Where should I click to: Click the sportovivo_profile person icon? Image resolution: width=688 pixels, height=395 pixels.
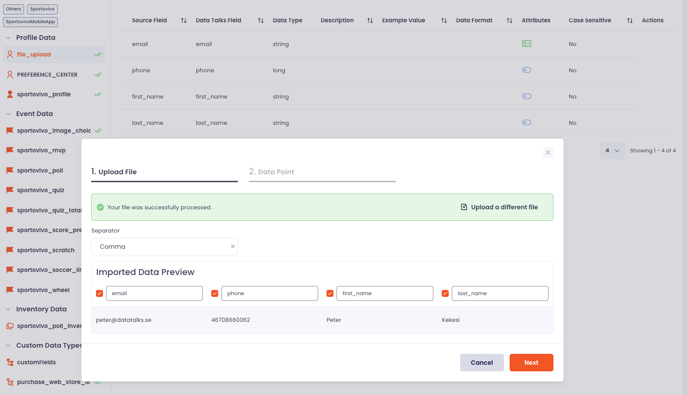point(10,94)
